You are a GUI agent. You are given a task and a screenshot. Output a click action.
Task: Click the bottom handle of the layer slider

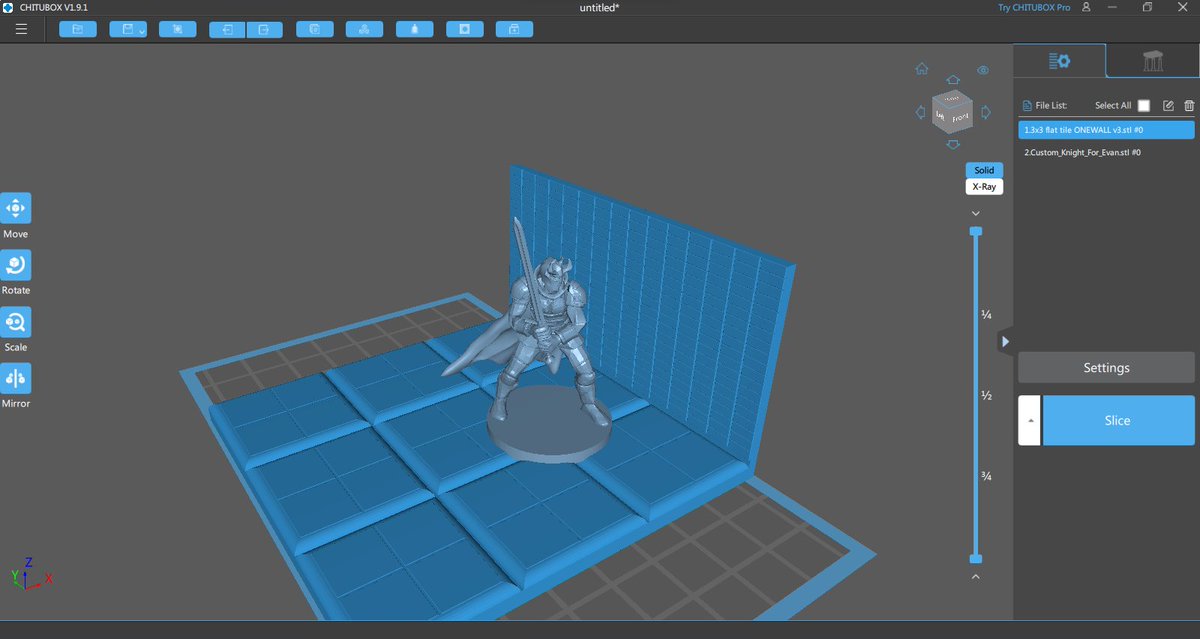point(976,558)
